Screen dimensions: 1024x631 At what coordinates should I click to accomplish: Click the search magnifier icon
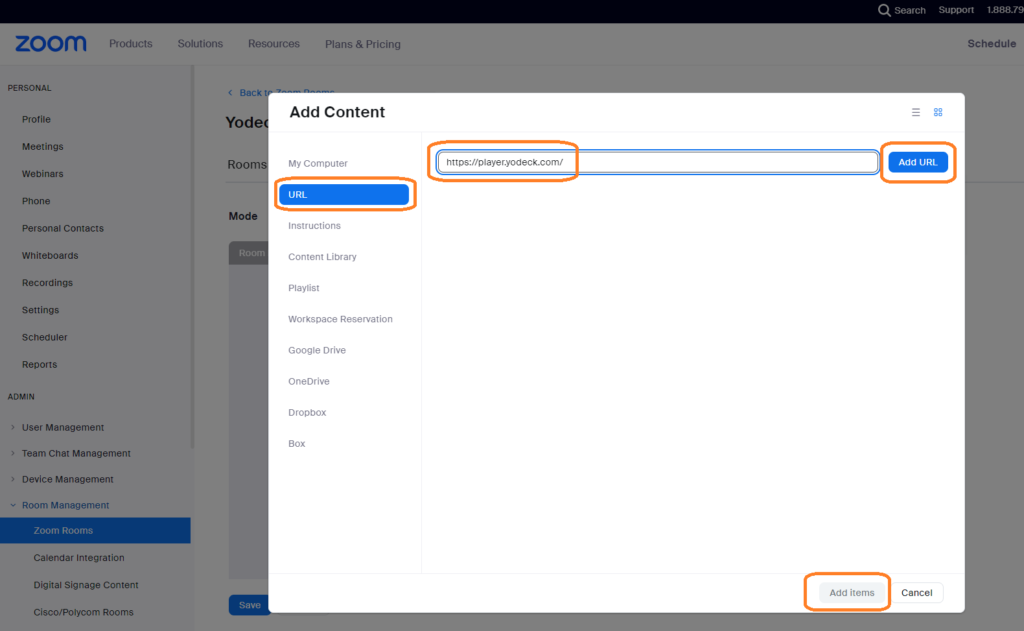click(884, 10)
